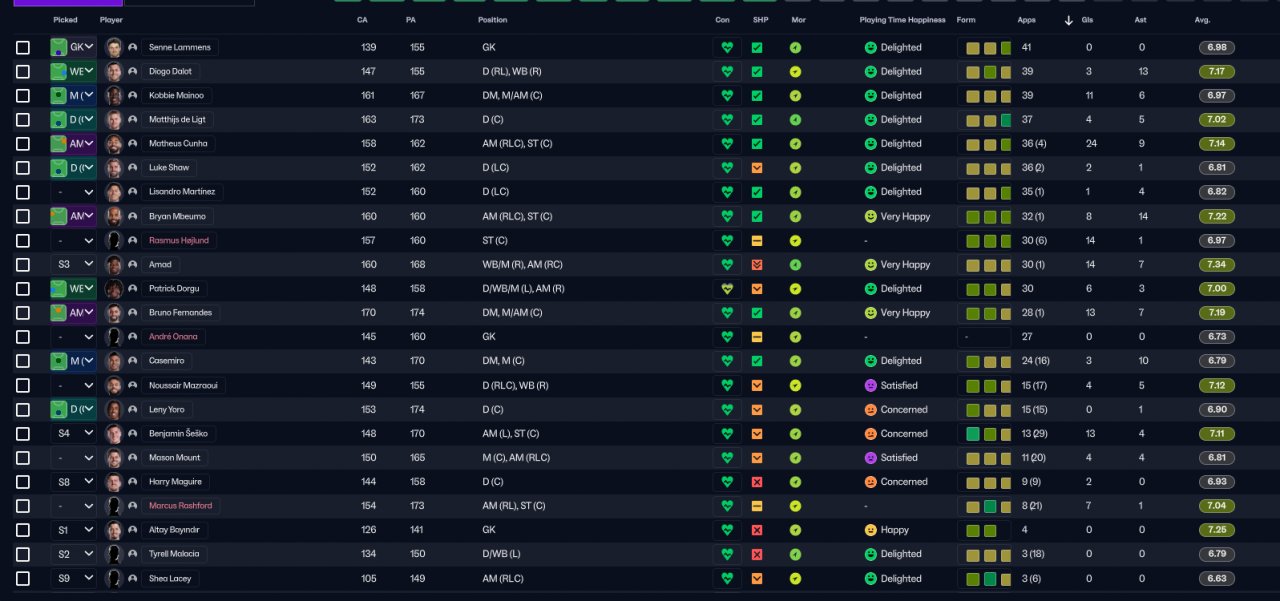Click the purple Satisfied face icon for Noussair Mazraoui

(x=871, y=385)
